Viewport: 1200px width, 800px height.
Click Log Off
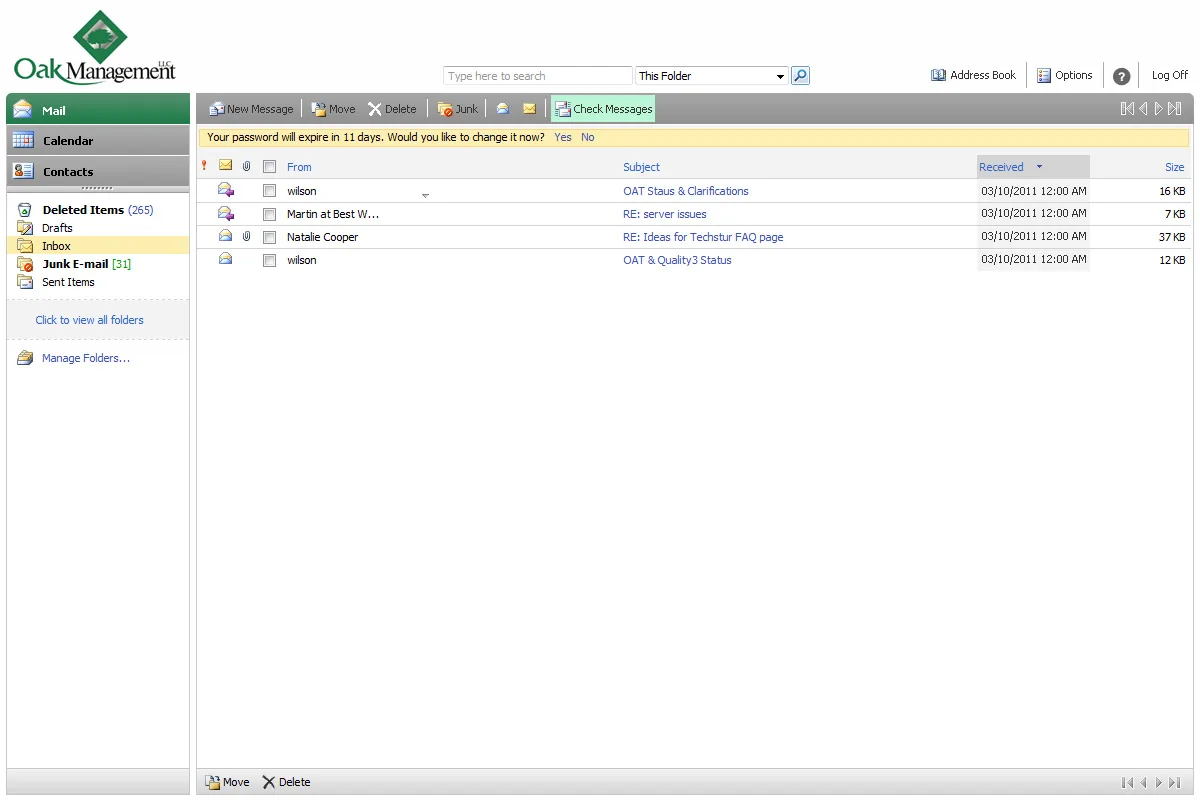point(1169,75)
